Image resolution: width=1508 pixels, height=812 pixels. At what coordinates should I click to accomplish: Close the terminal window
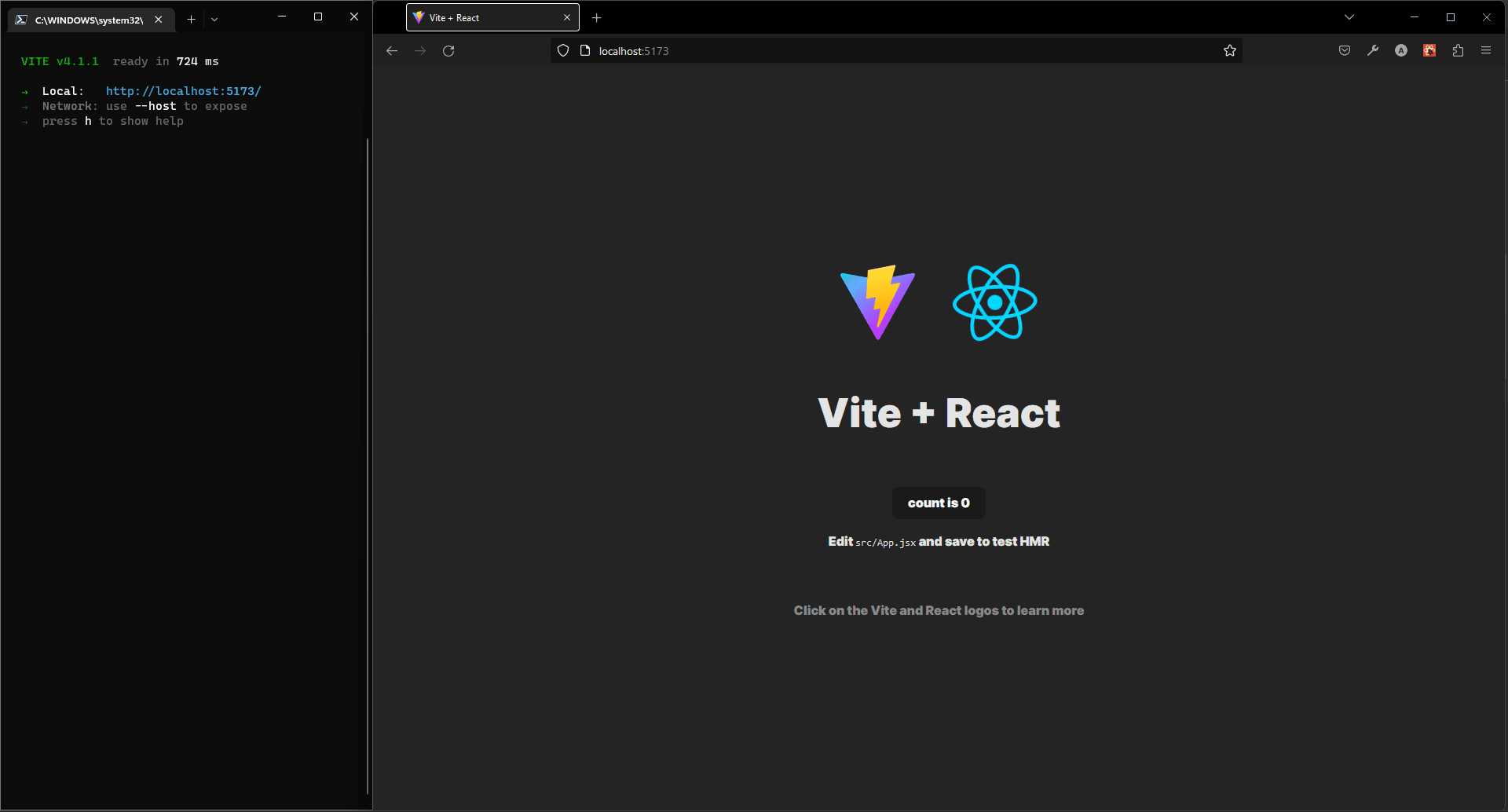point(354,16)
